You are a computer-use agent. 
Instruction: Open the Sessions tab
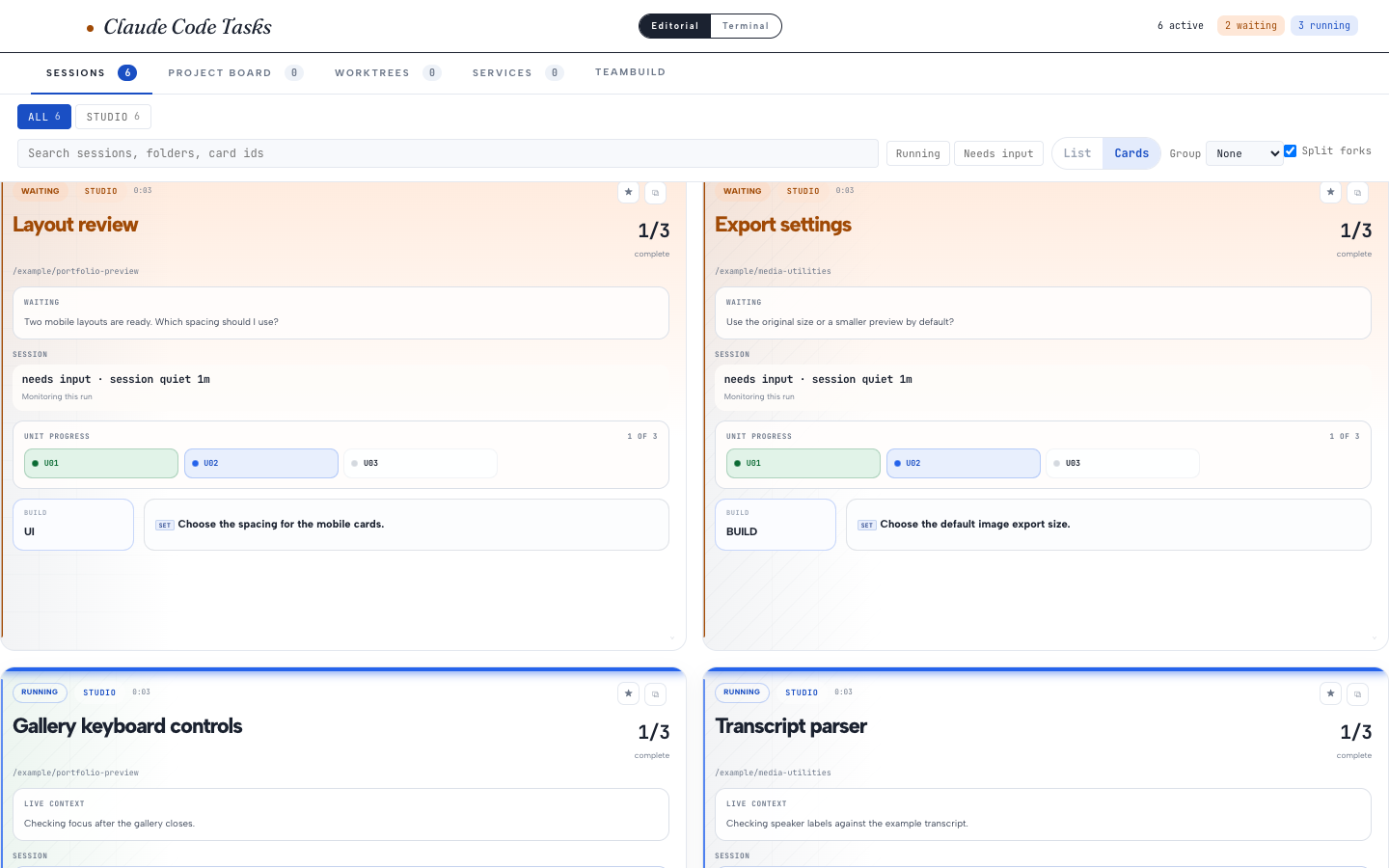coord(91,73)
